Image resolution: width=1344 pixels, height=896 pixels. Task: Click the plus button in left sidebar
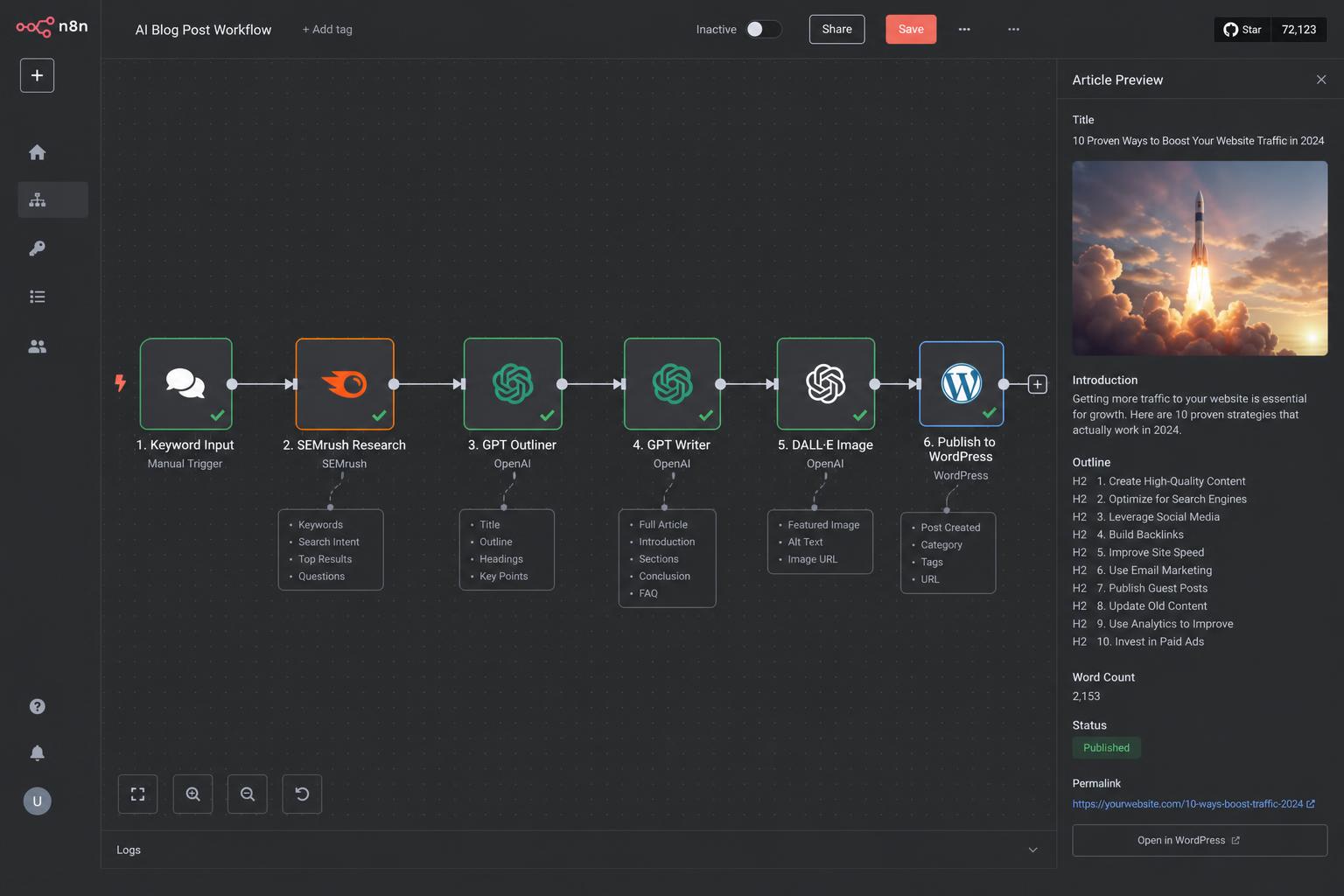[x=37, y=75]
